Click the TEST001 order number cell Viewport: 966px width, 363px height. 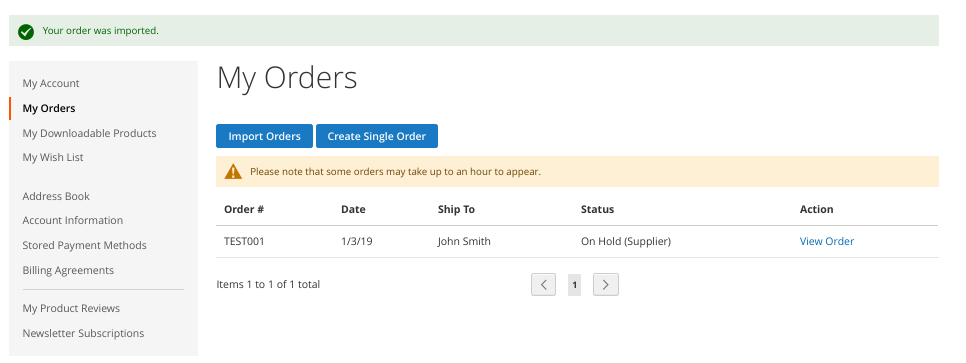tap(244, 242)
